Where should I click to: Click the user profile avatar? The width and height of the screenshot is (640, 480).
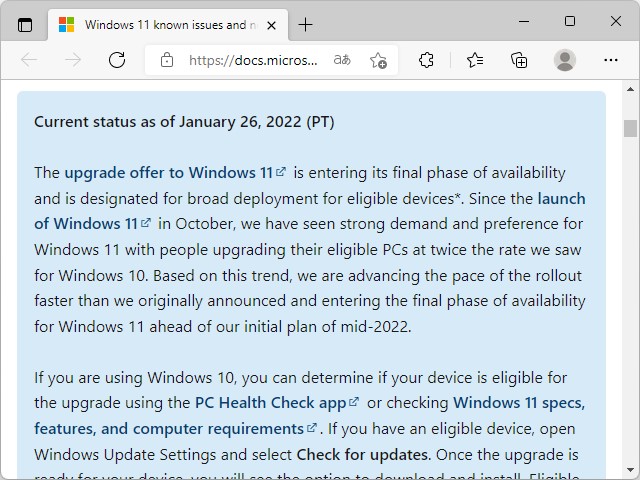(x=565, y=60)
